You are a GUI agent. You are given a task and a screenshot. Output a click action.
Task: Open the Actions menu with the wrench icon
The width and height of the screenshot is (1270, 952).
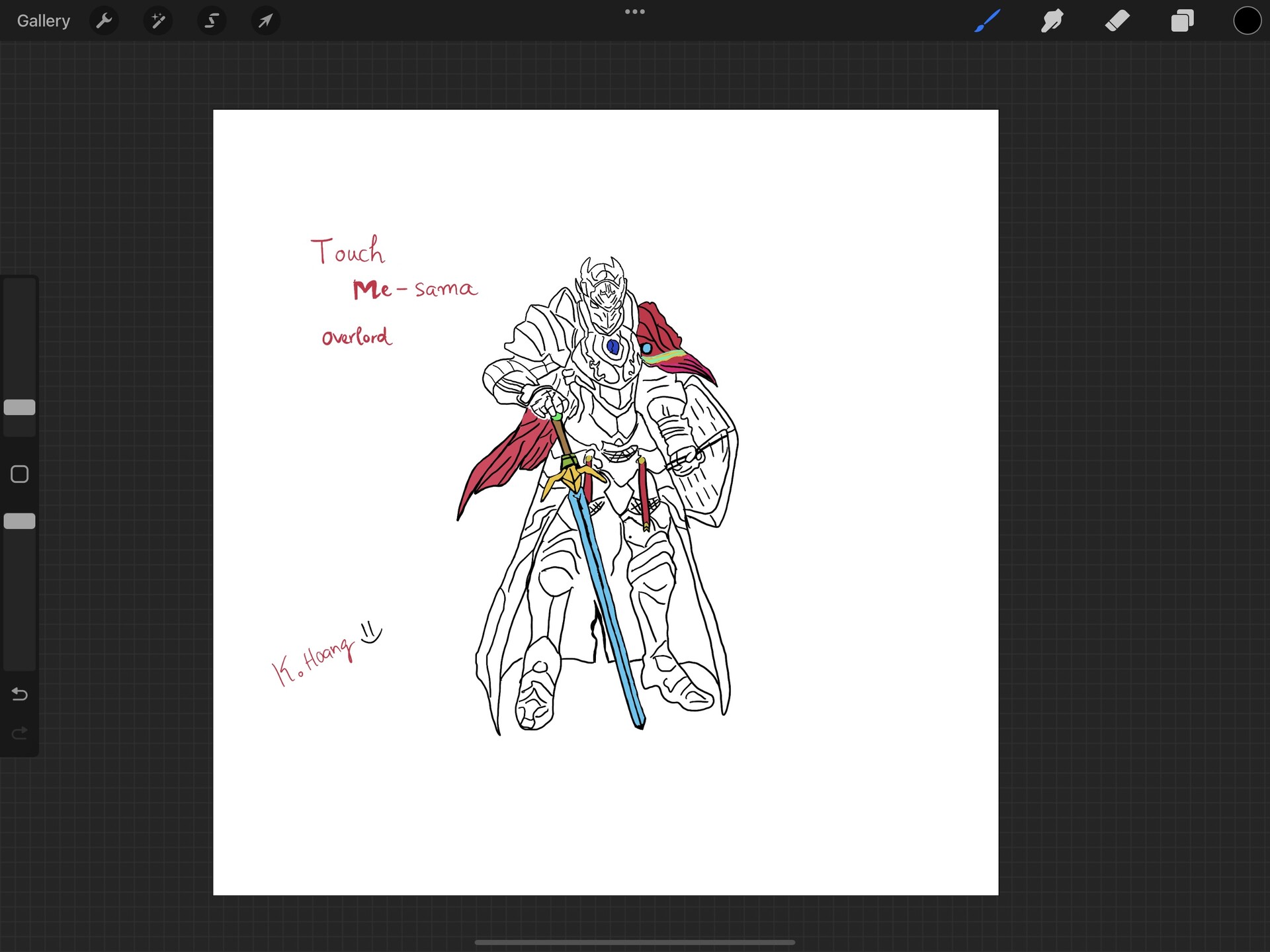pos(104,21)
